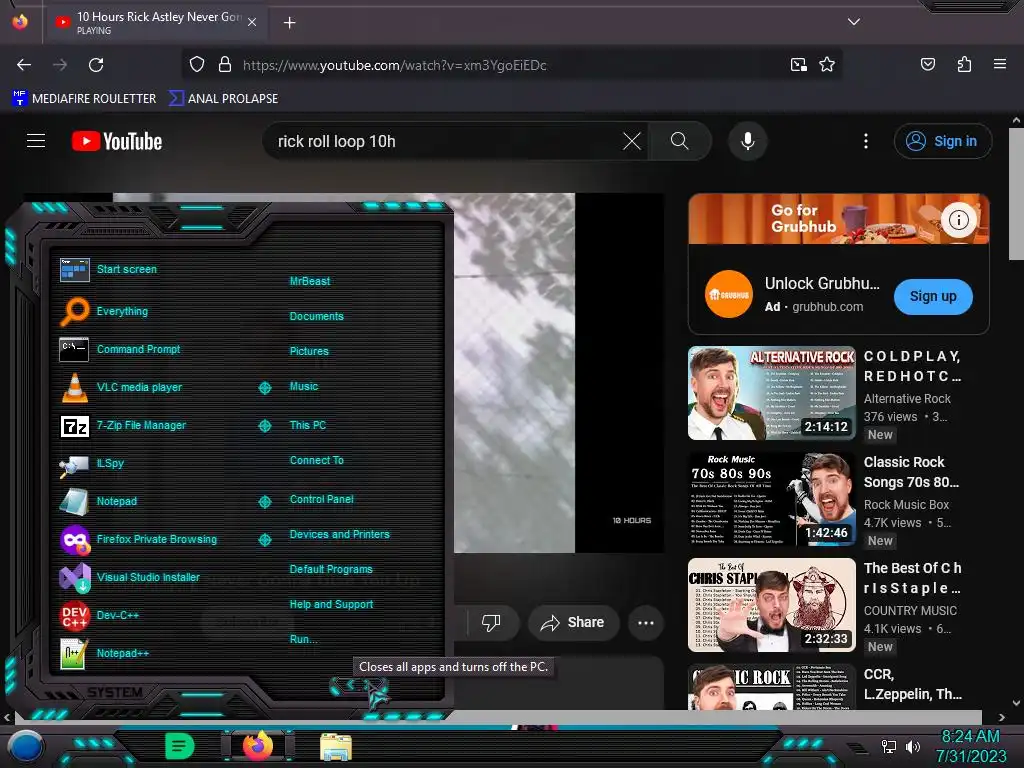The image size is (1024, 768).
Task: Go to the YouTube home logo
Action: pos(117,141)
